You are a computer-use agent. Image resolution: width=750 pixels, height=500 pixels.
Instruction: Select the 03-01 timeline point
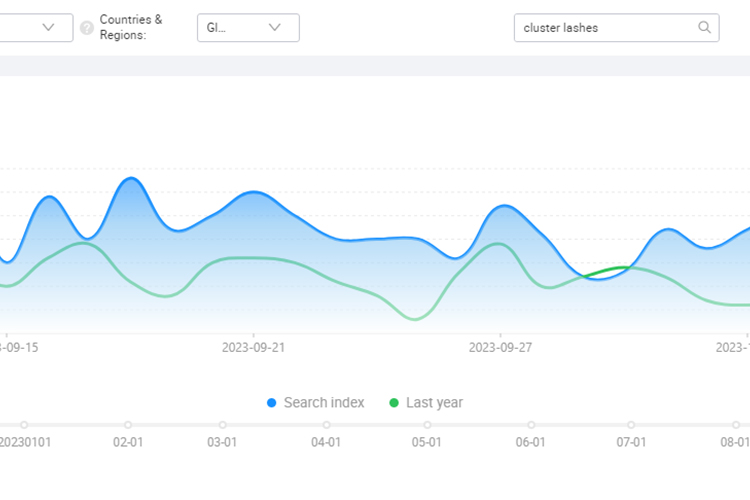222,425
